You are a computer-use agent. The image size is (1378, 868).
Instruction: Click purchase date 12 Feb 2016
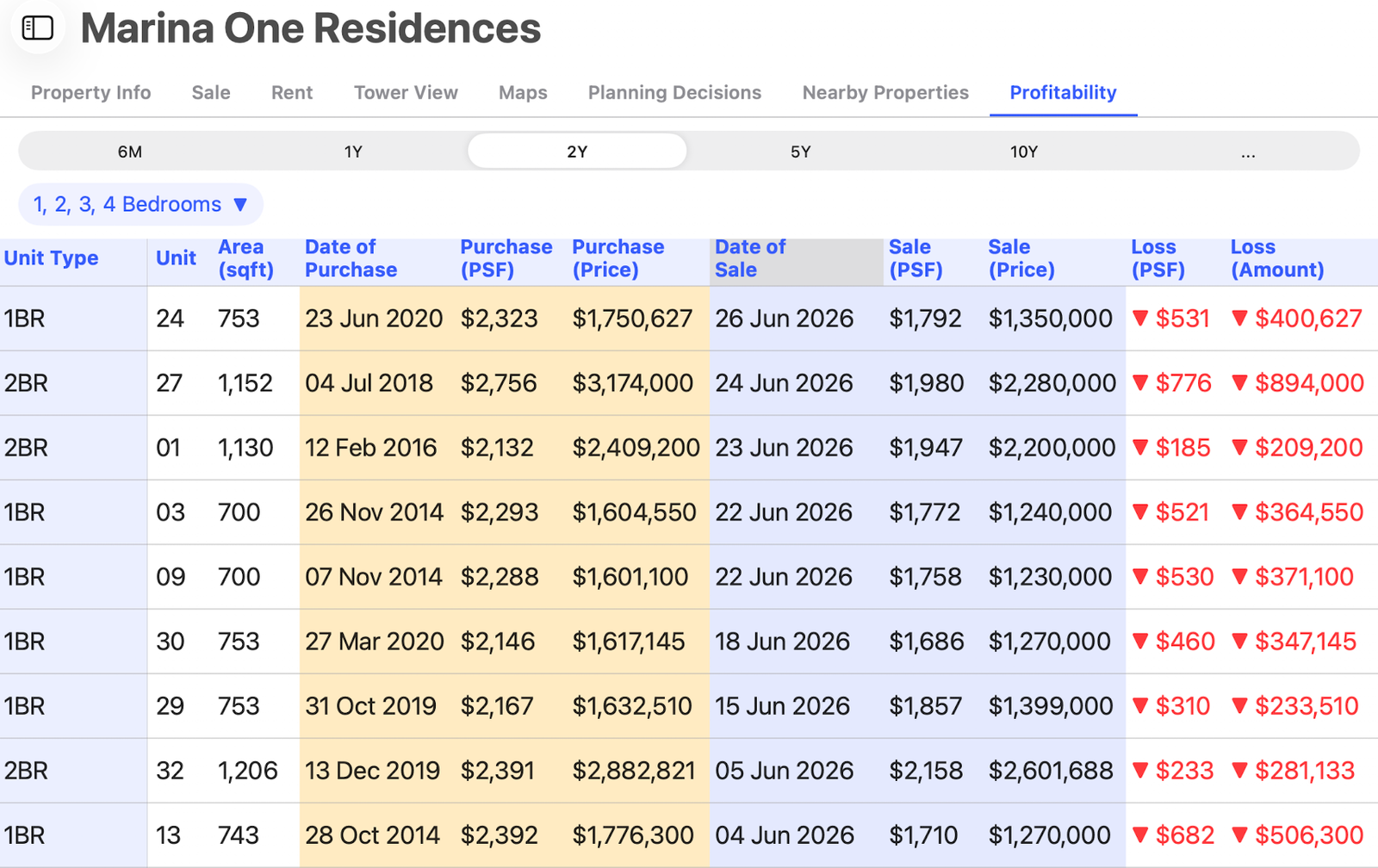[370, 448]
